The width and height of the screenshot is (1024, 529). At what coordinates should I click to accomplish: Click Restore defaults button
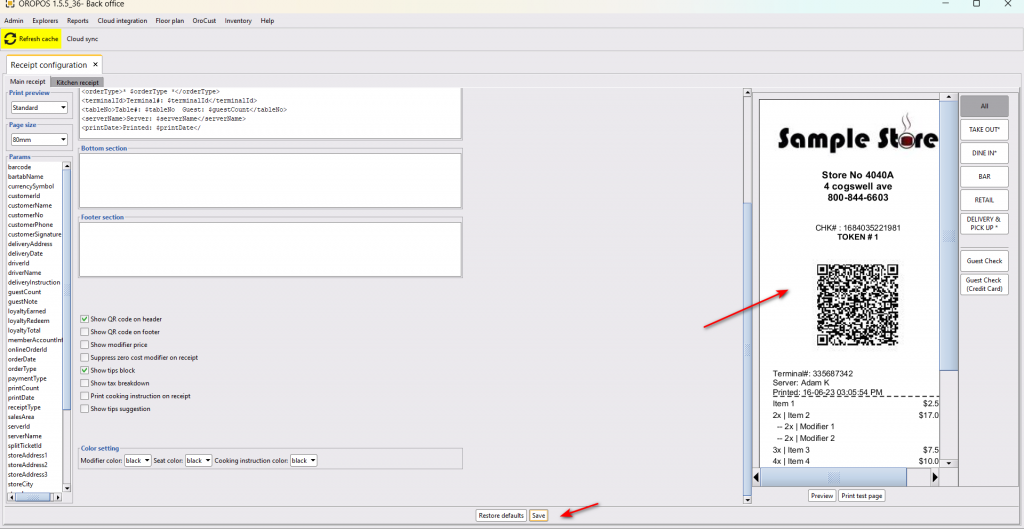coord(501,515)
